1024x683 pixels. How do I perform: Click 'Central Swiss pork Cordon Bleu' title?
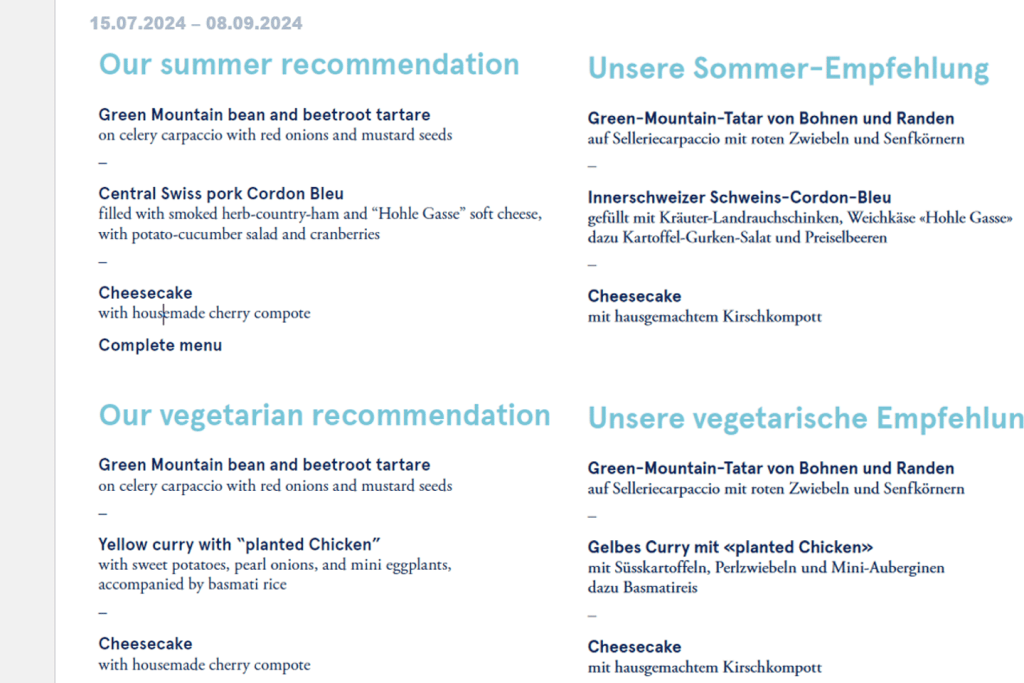pyautogui.click(x=221, y=194)
